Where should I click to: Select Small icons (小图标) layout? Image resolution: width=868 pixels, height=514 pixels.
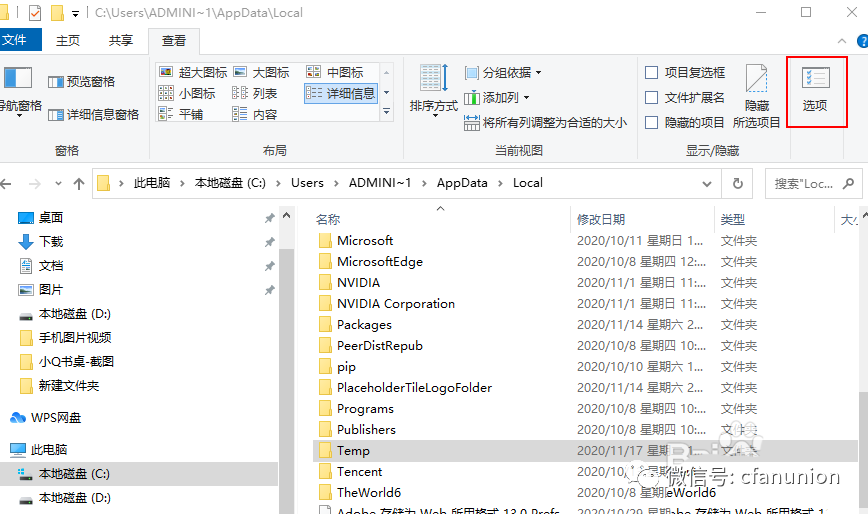[x=187, y=94]
